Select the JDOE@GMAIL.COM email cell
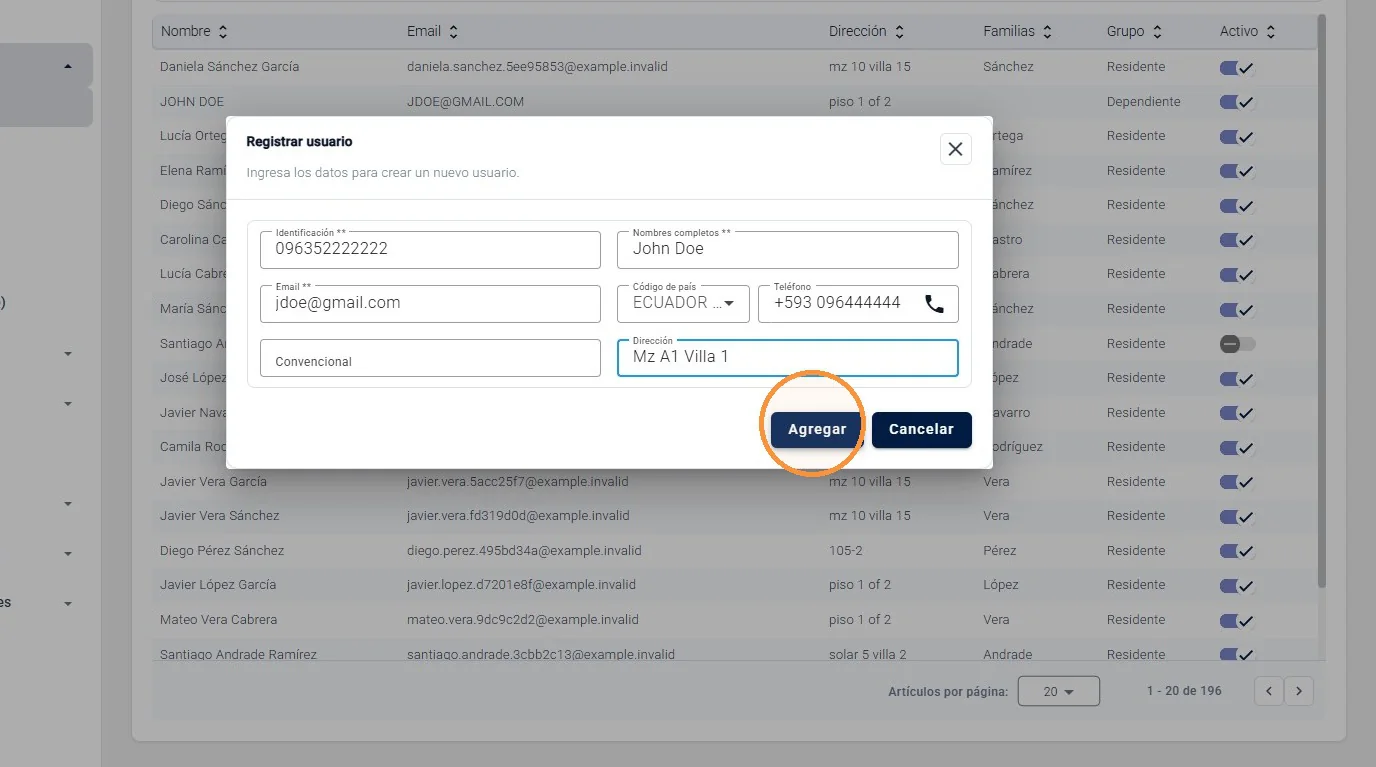 tap(465, 102)
